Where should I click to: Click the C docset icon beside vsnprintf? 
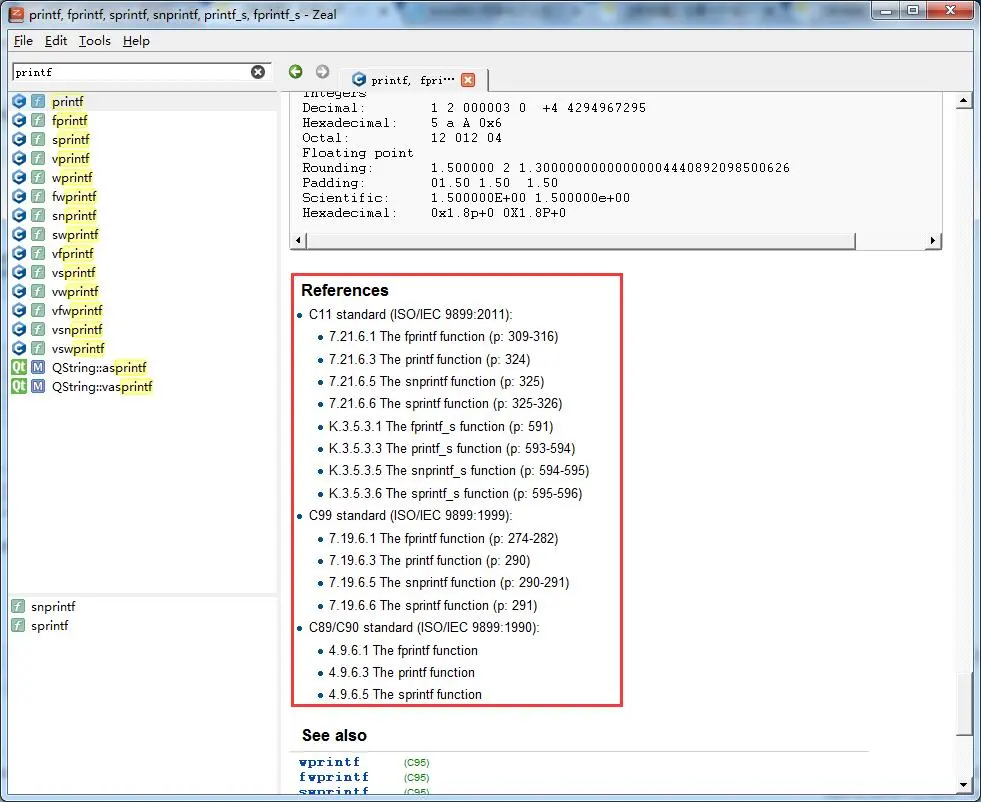point(19,329)
